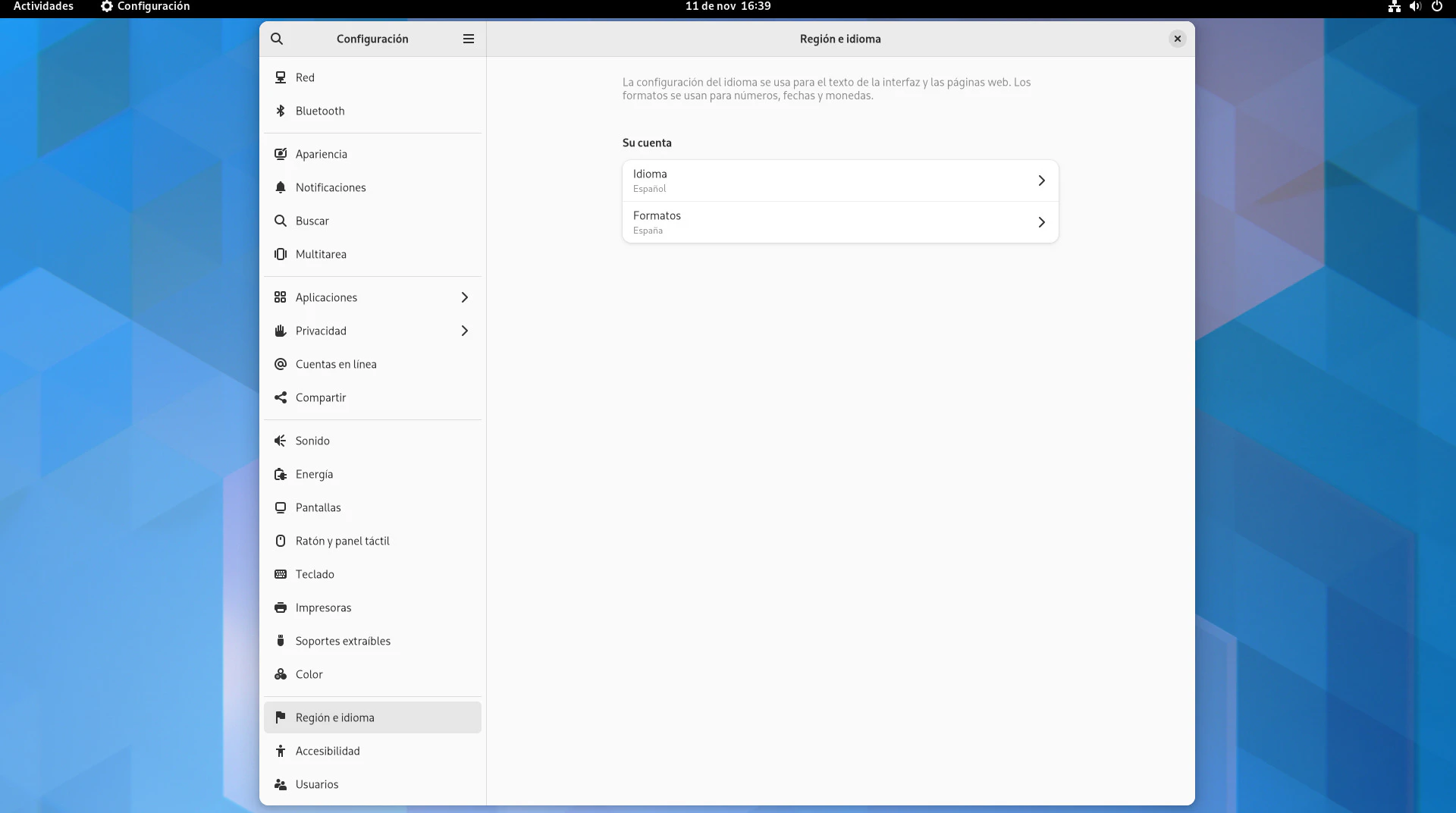Expand the Aplicaciones submenu chevron
The image size is (1456, 813).
(465, 297)
